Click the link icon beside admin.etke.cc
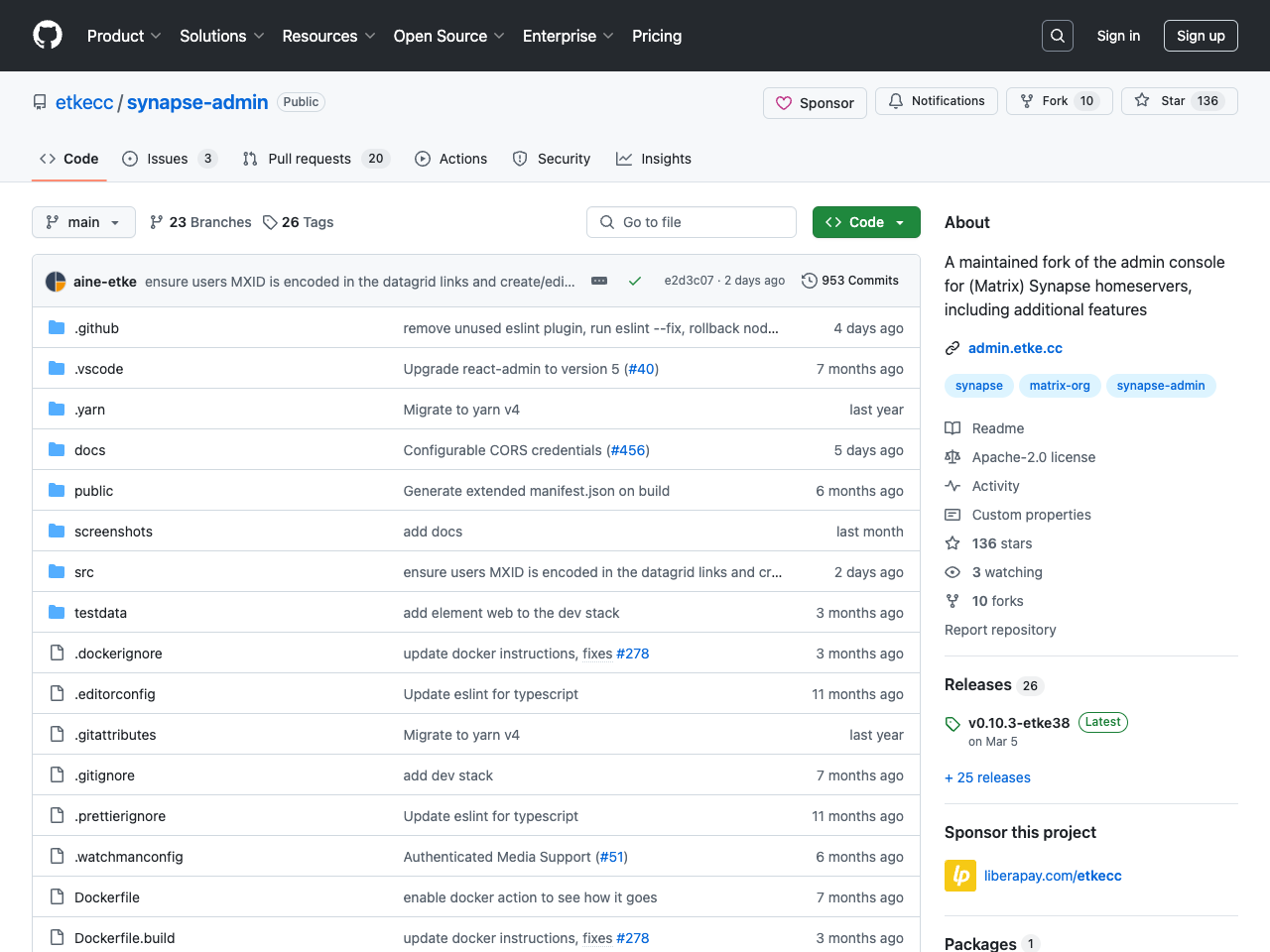This screenshot has height=952, width=1270. (952, 348)
